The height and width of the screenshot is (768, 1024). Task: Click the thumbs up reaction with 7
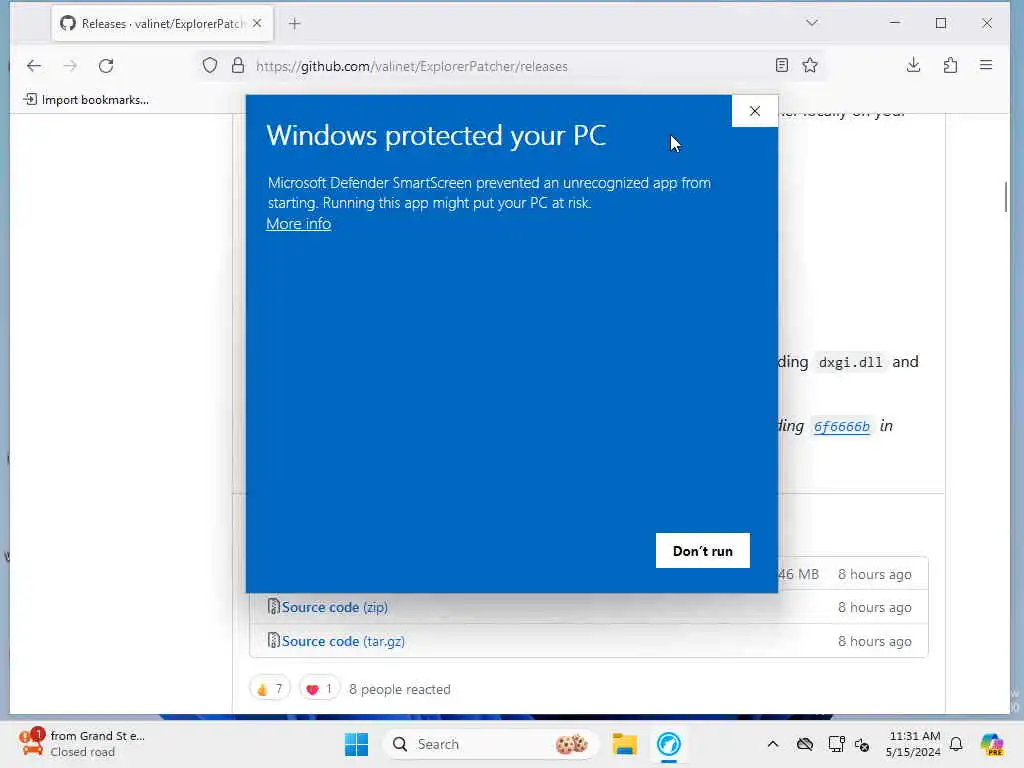point(270,689)
